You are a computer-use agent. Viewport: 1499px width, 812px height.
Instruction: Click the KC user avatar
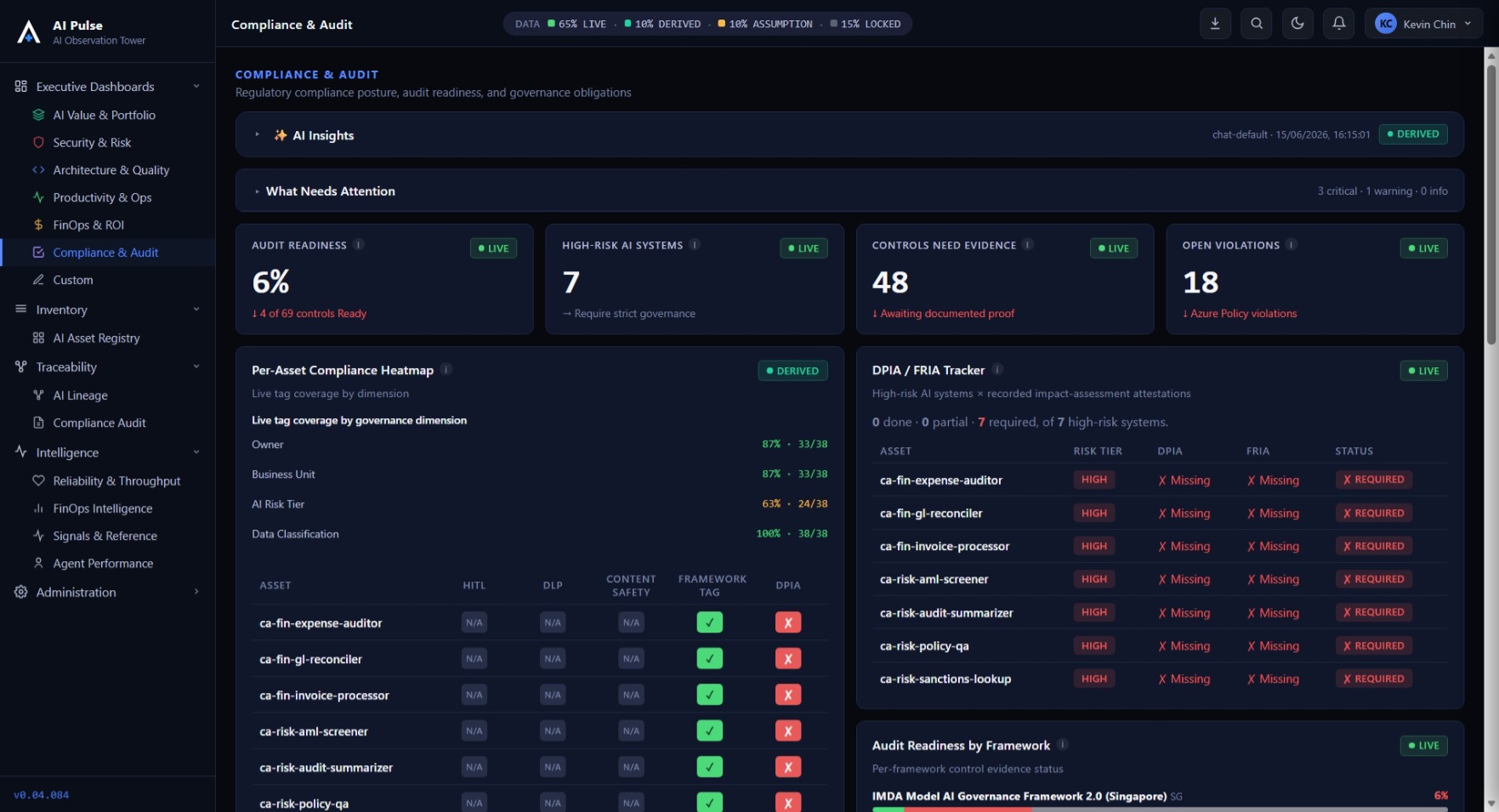1386,24
